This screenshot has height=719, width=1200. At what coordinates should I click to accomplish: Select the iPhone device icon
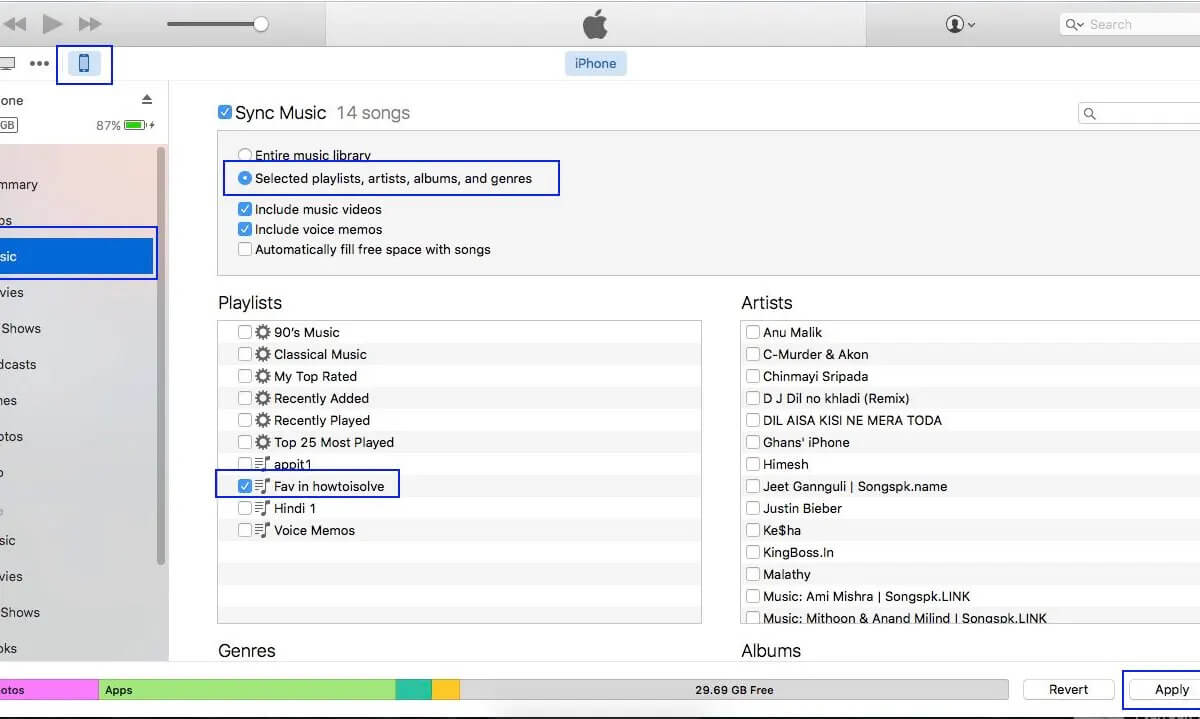click(84, 63)
